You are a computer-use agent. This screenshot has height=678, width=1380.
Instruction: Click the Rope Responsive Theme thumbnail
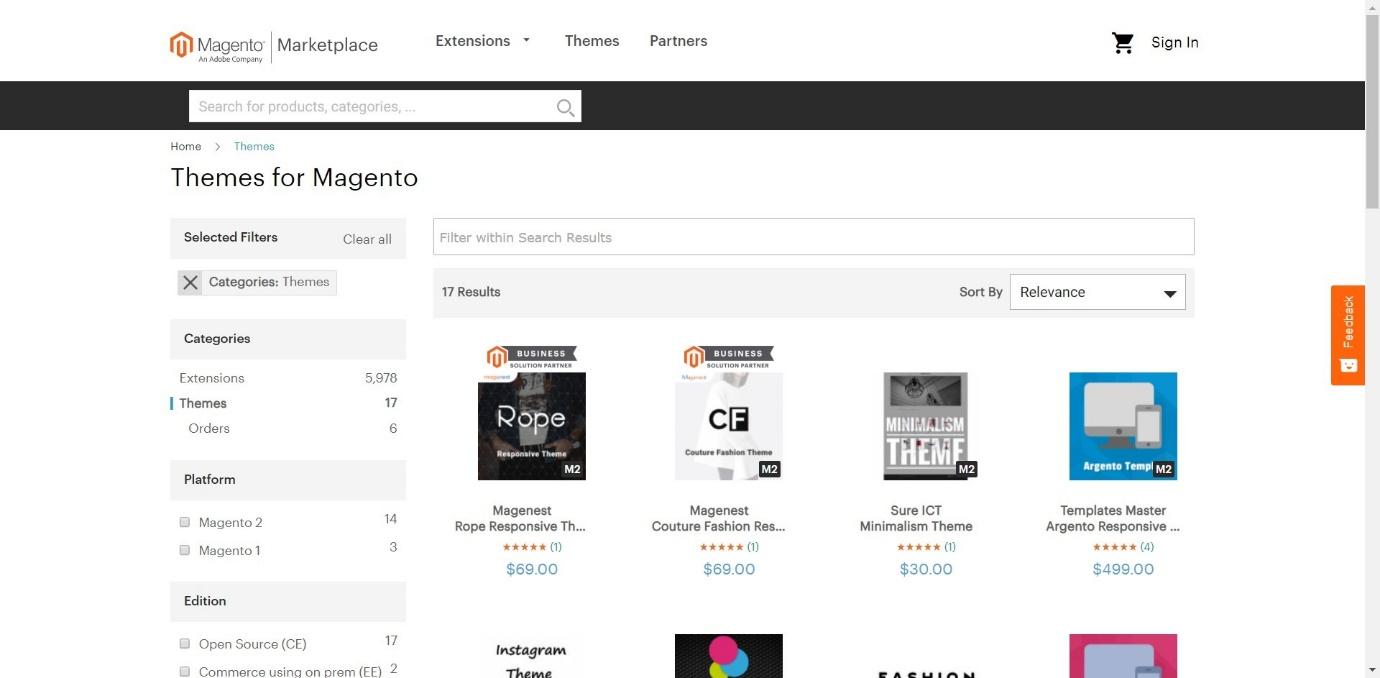pos(532,426)
